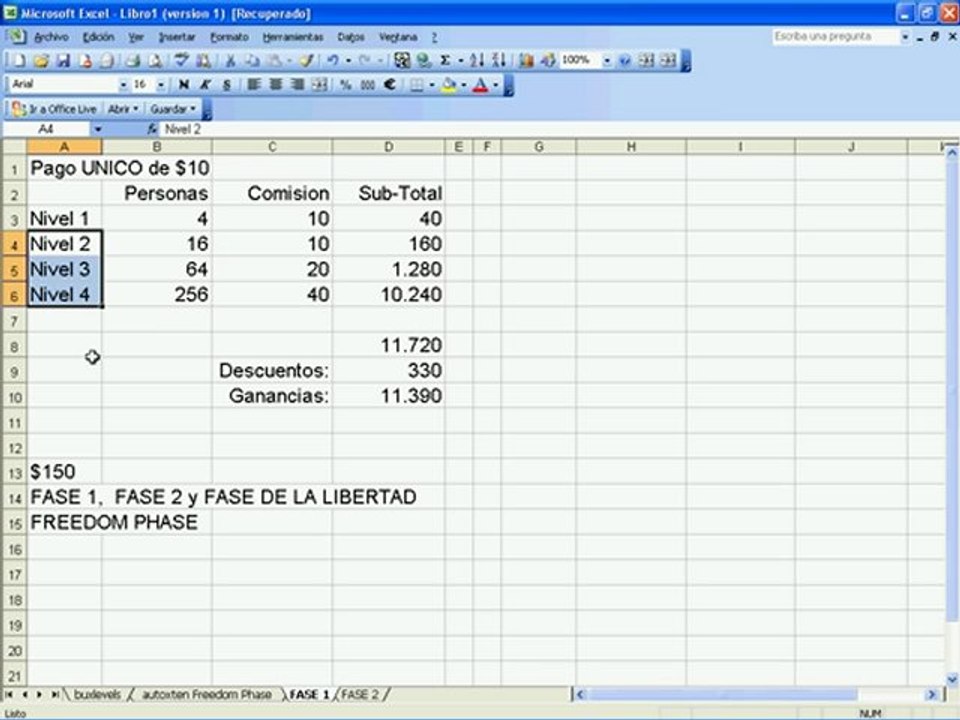Apply thousands separator style

tap(367, 85)
